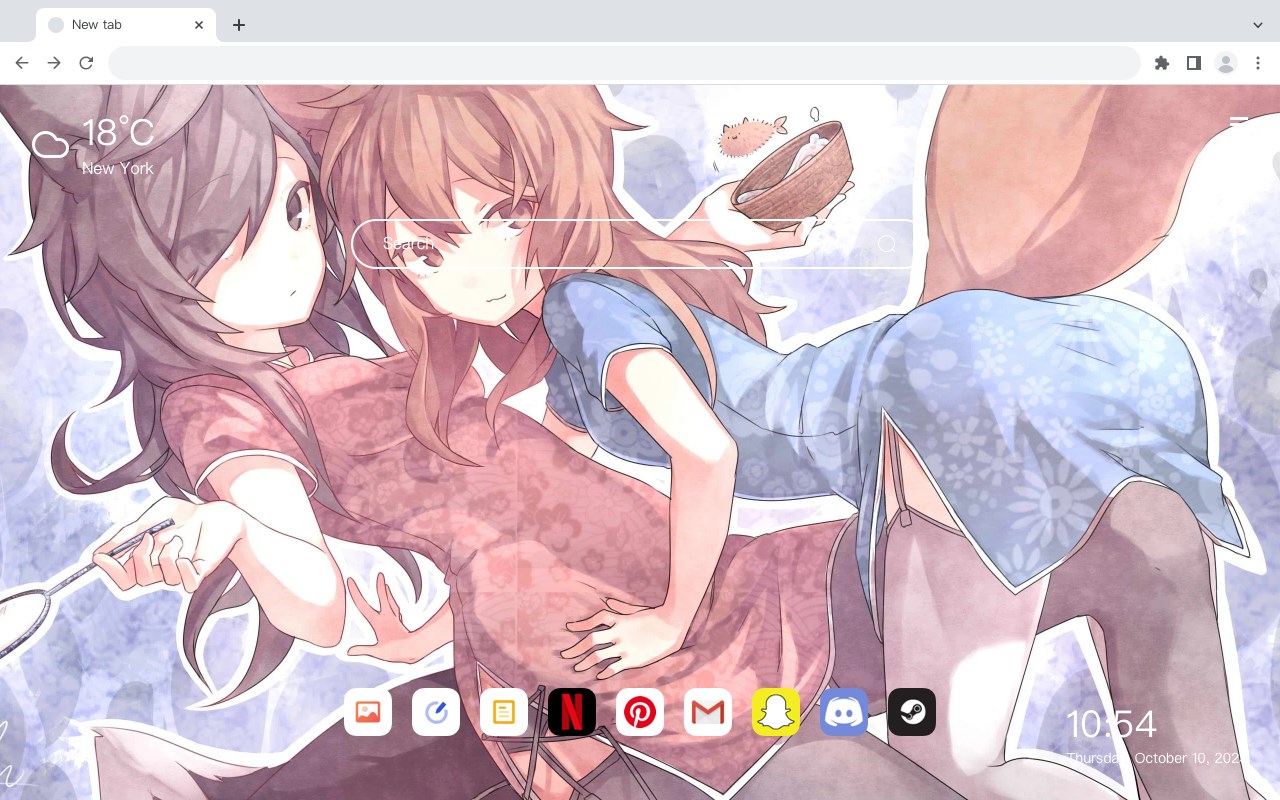Click the 10:54 clock display
The height and width of the screenshot is (800, 1280).
[x=1111, y=724]
